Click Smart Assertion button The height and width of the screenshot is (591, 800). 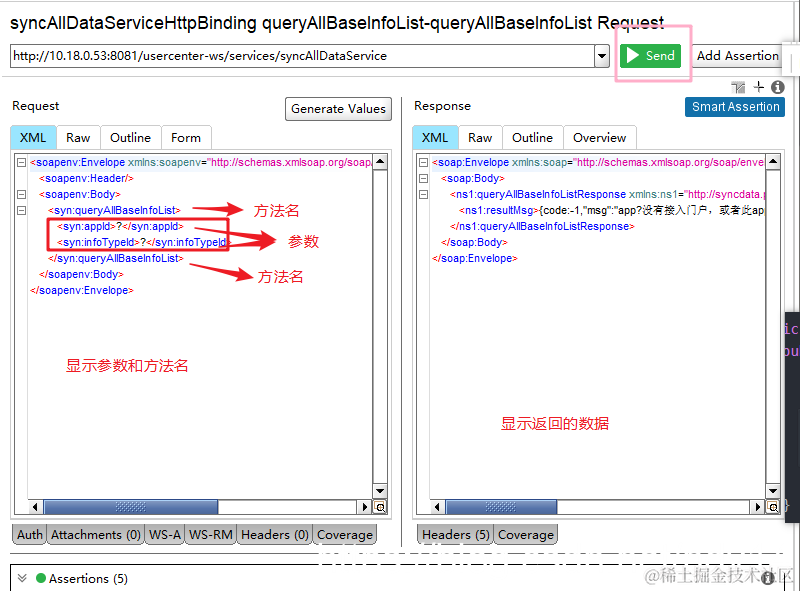pyautogui.click(x=735, y=107)
